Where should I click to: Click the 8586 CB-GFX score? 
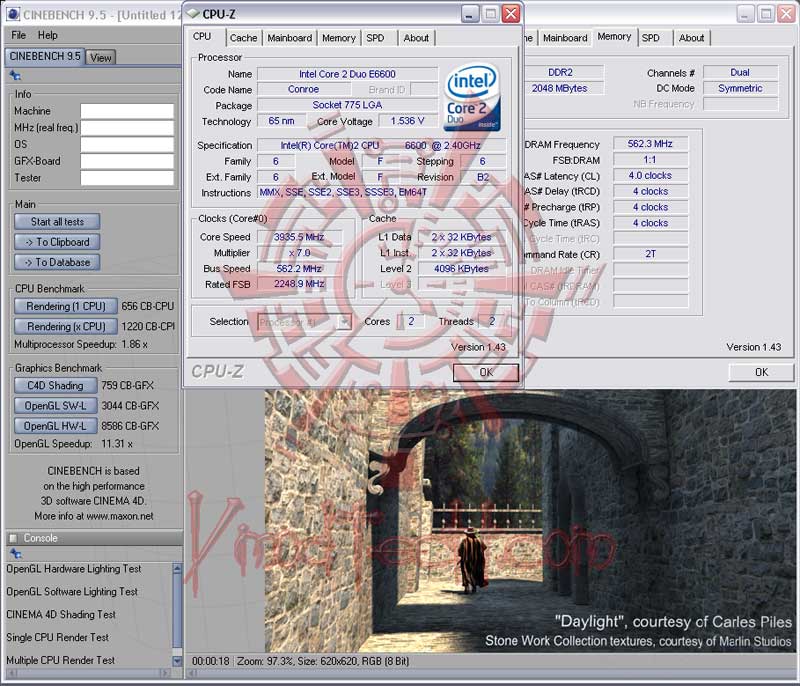coord(130,426)
